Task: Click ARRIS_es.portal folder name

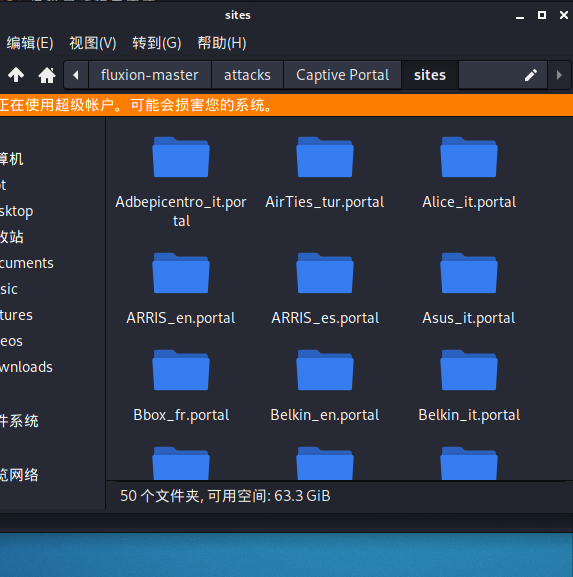Action: click(x=325, y=318)
